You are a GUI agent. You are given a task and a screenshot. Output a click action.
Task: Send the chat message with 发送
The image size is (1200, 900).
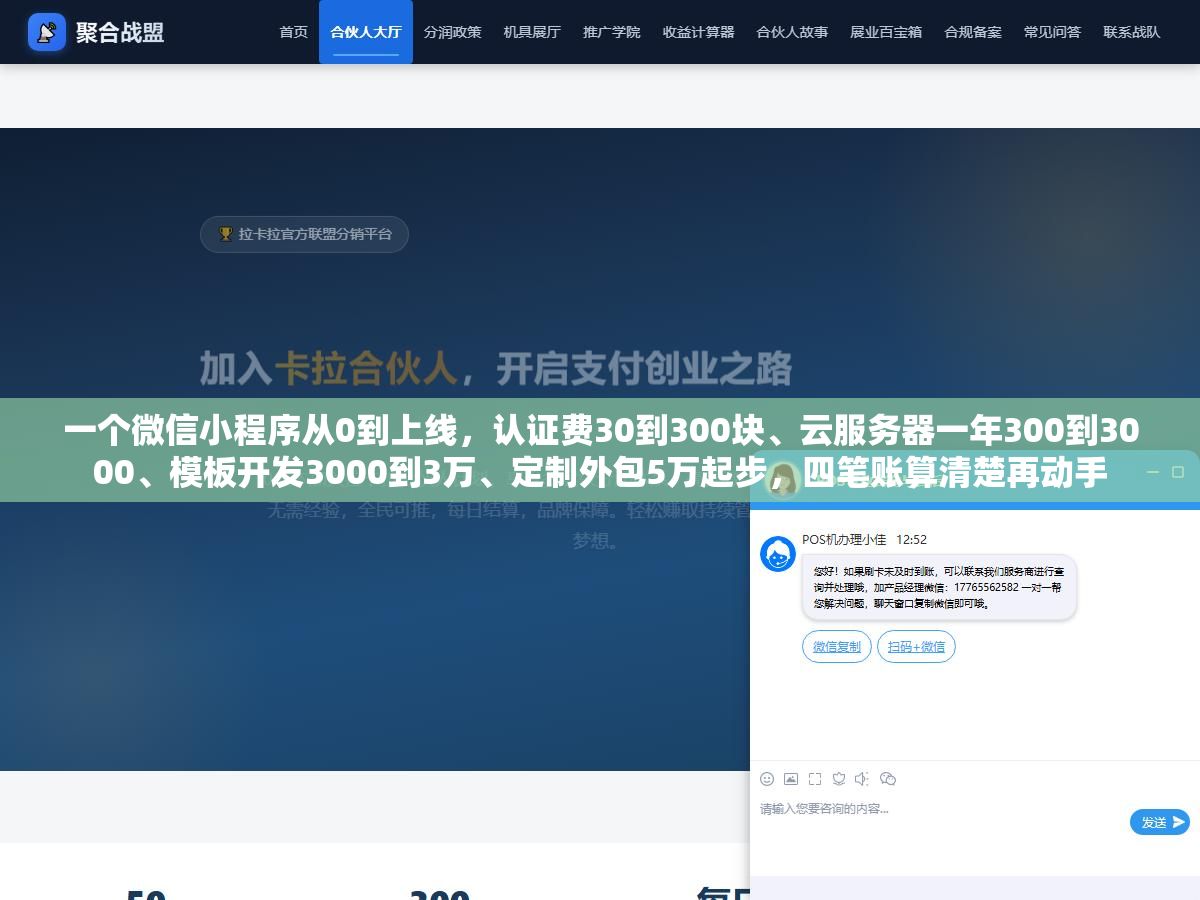point(1160,822)
